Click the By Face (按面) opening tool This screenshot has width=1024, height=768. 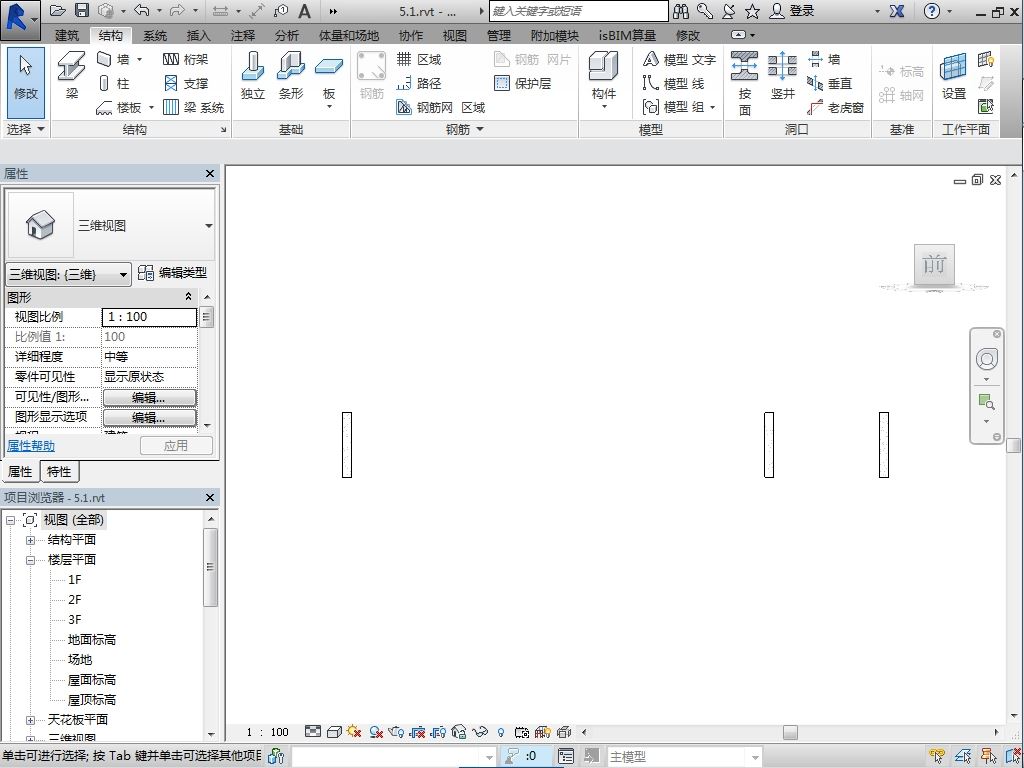click(744, 84)
